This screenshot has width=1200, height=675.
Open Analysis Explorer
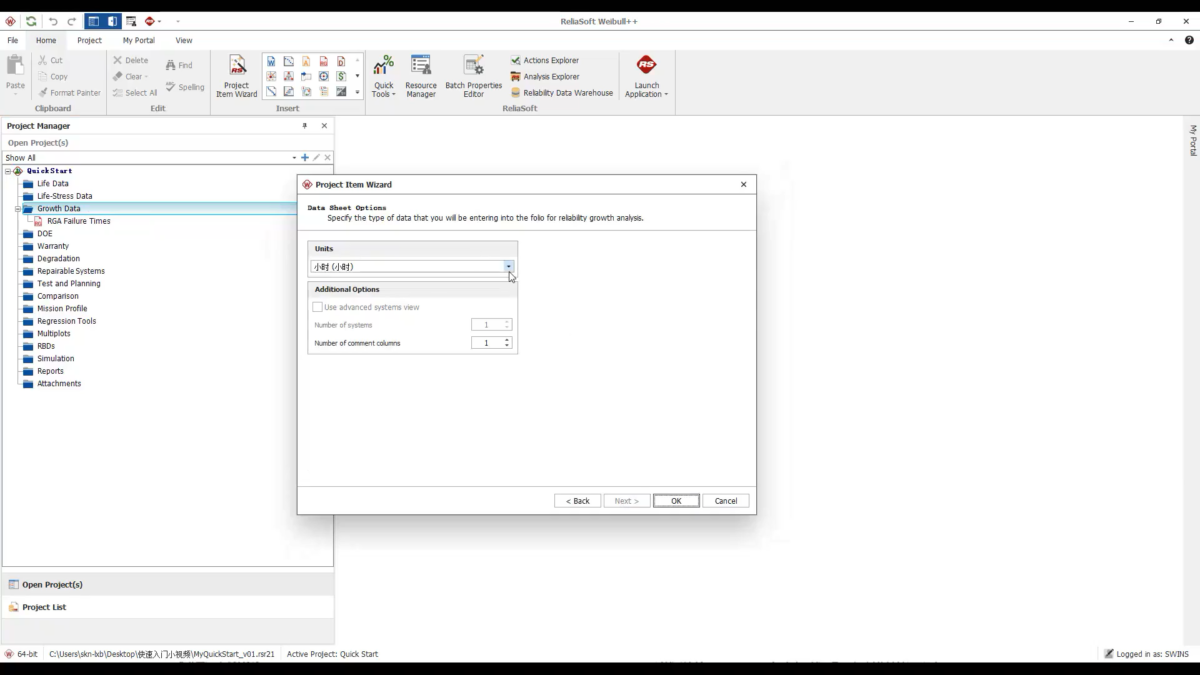(545, 76)
